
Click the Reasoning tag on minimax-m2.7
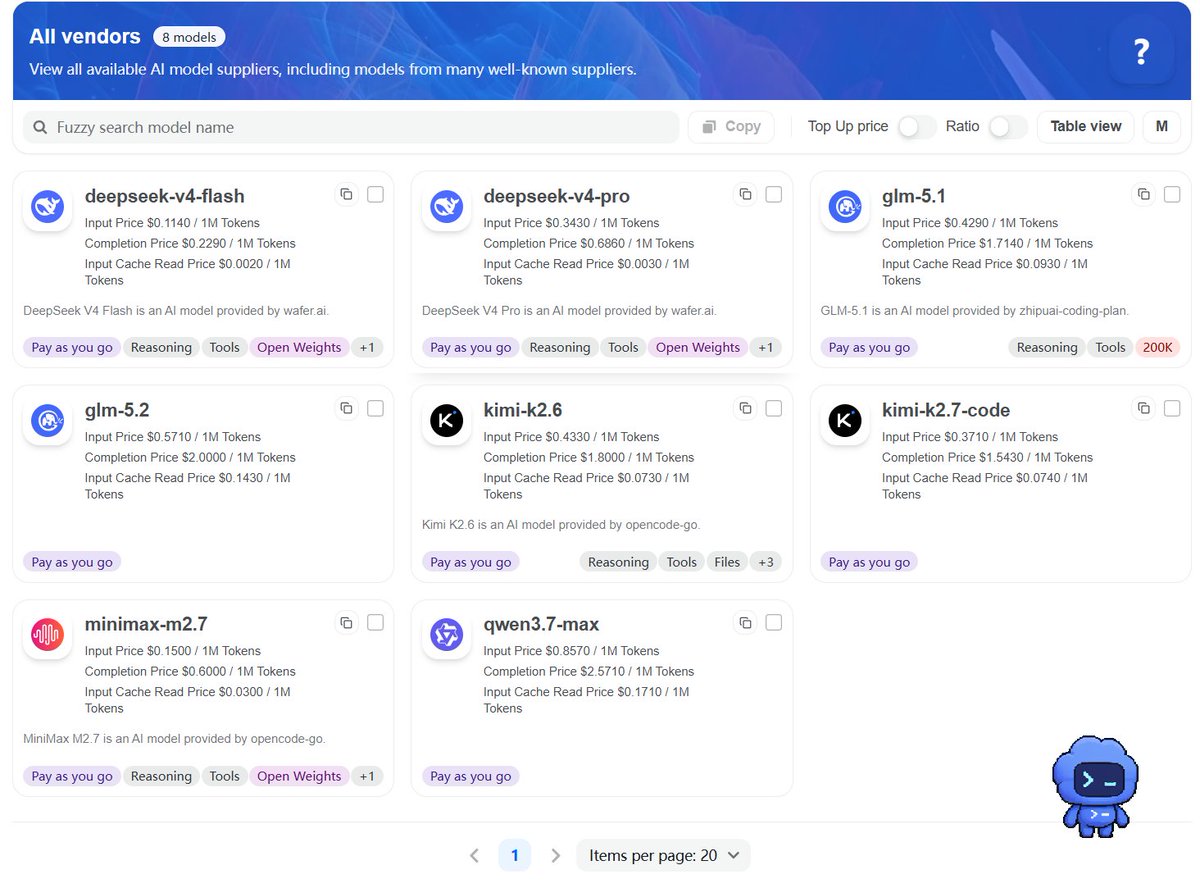161,776
